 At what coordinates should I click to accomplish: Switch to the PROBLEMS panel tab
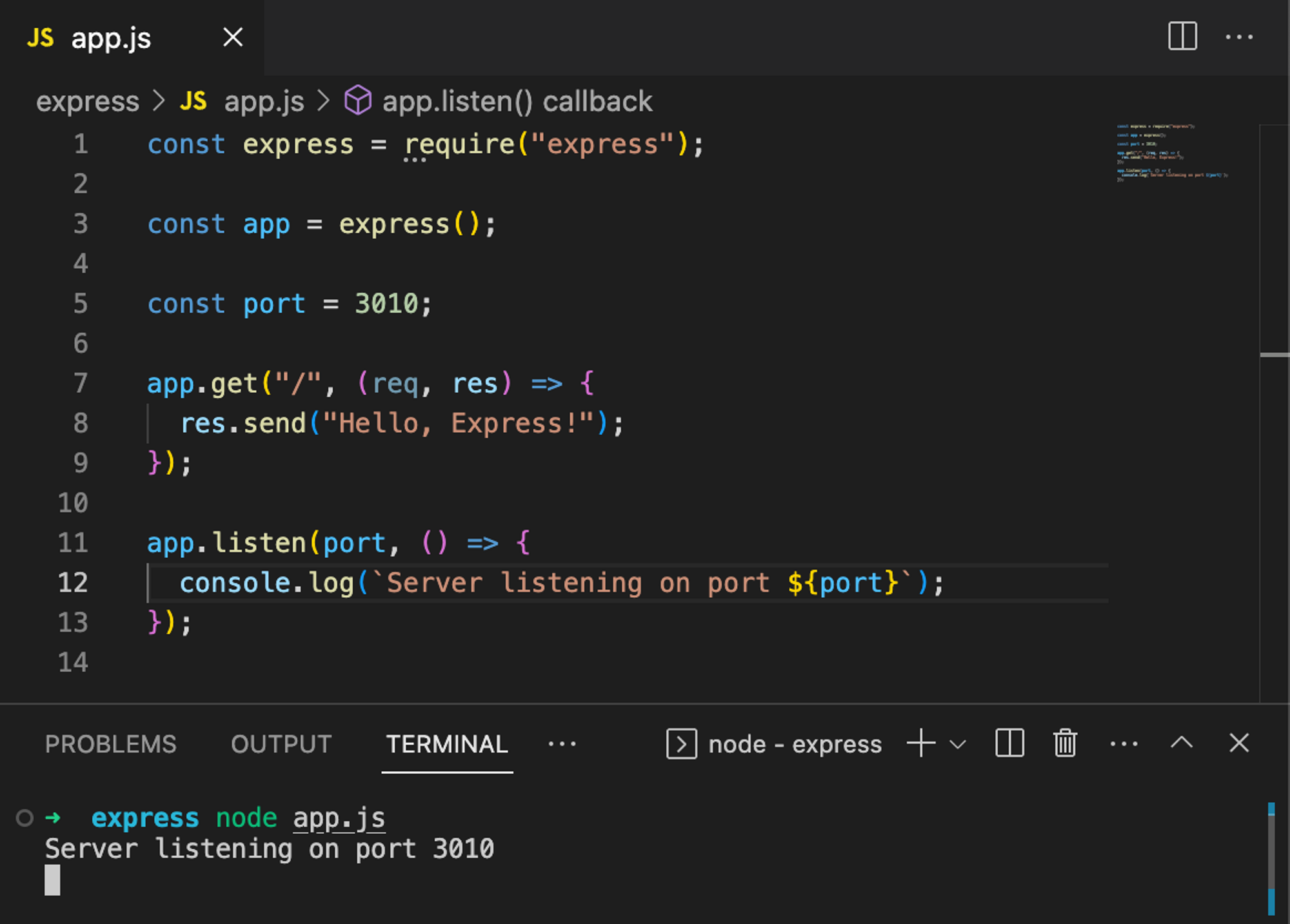point(111,744)
